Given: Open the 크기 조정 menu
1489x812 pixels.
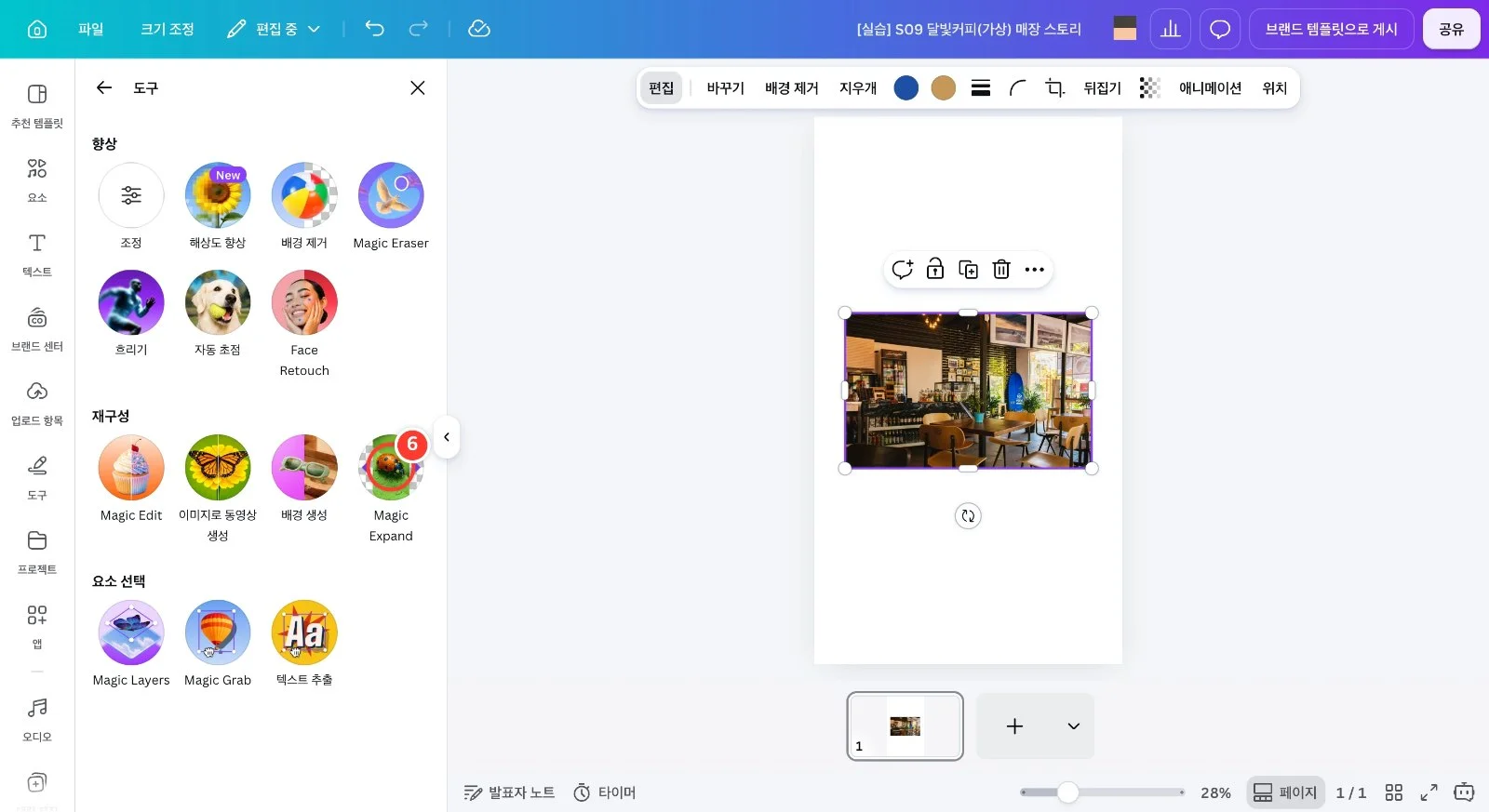Looking at the screenshot, I should [168, 29].
